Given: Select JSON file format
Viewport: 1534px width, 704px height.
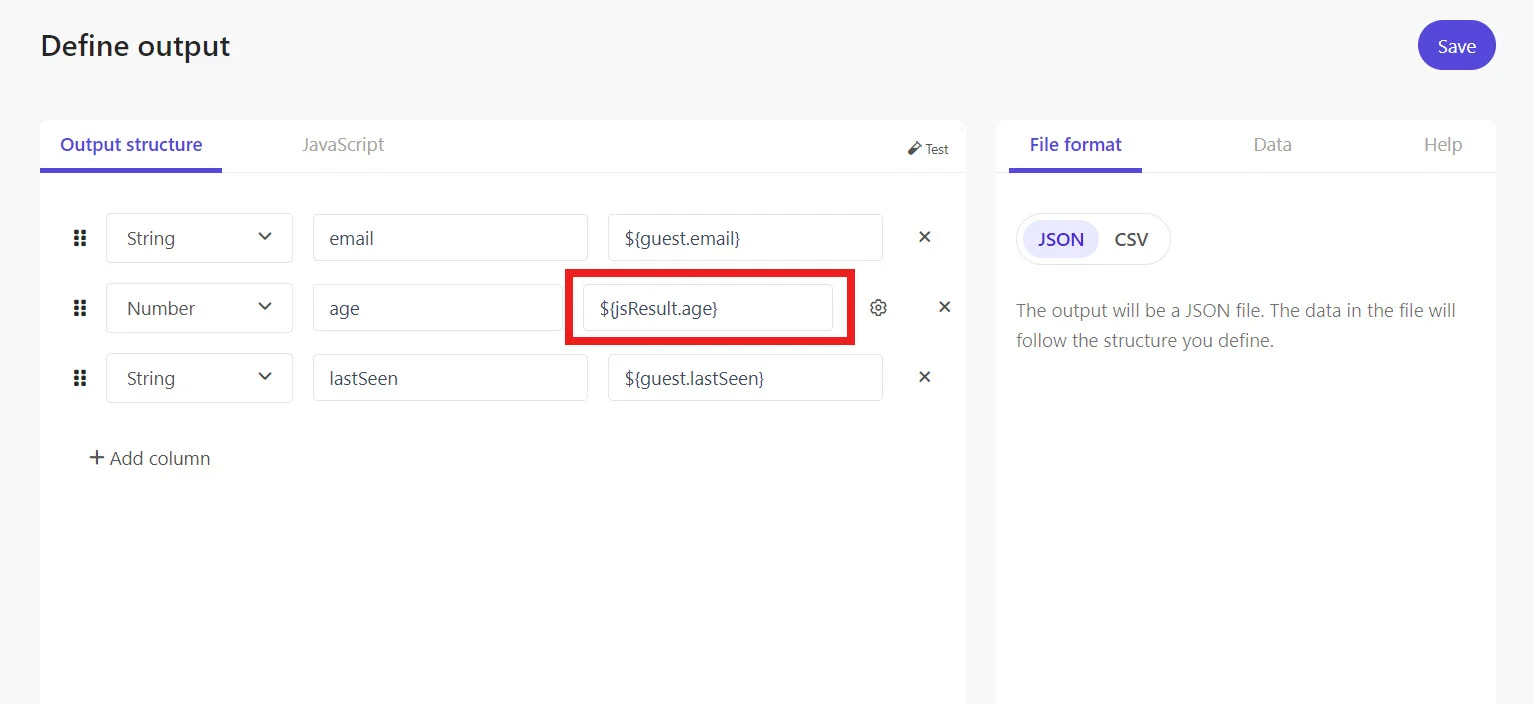Looking at the screenshot, I should 1061,239.
